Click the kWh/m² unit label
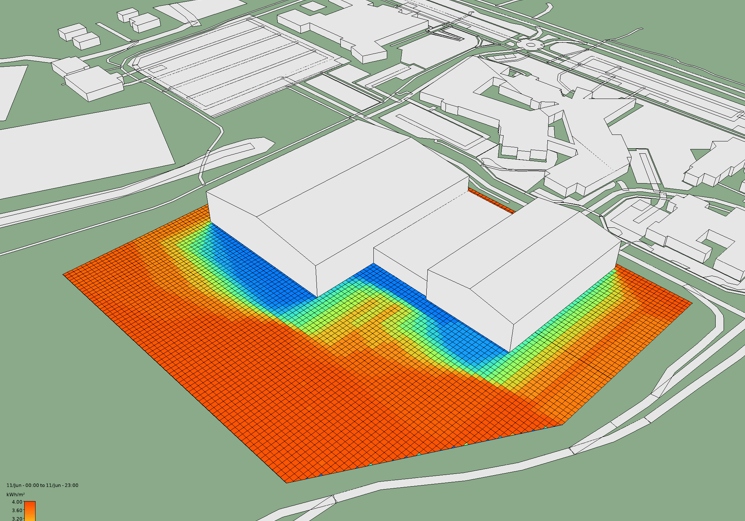Viewport: 745px width, 521px height. coord(15,494)
